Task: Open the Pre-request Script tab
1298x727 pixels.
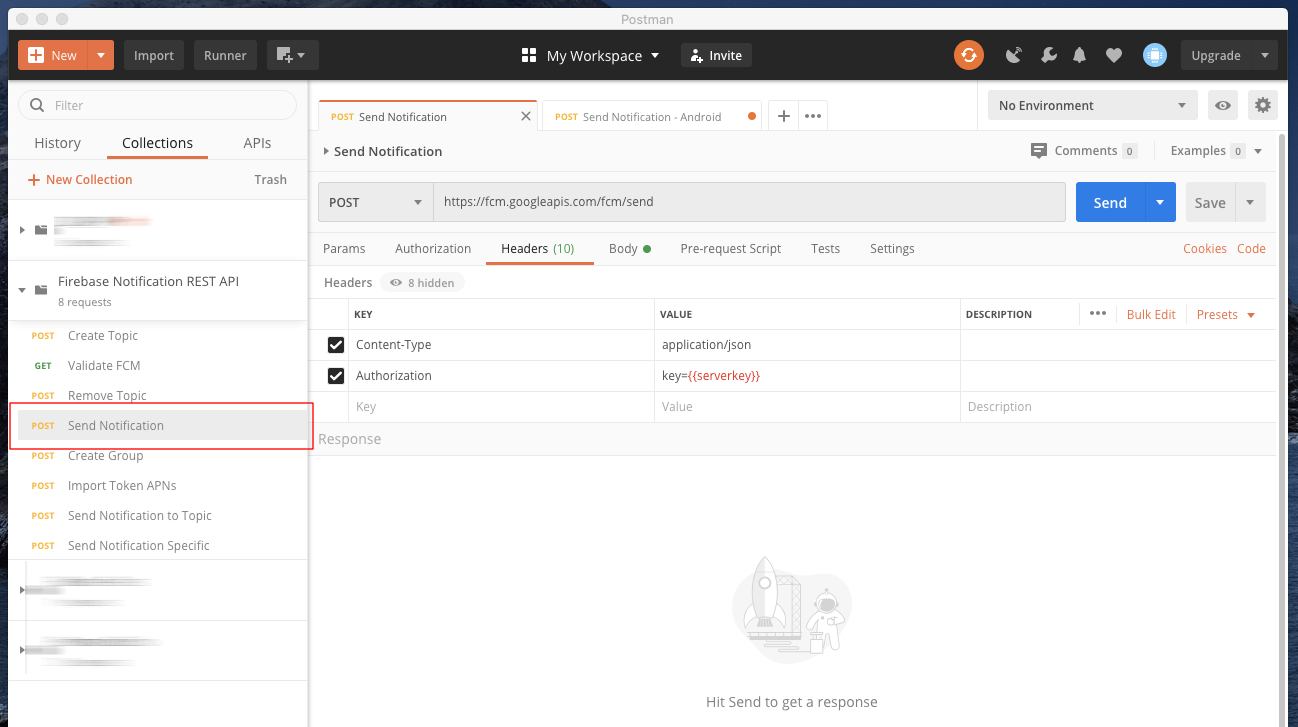Action: pyautogui.click(x=730, y=248)
